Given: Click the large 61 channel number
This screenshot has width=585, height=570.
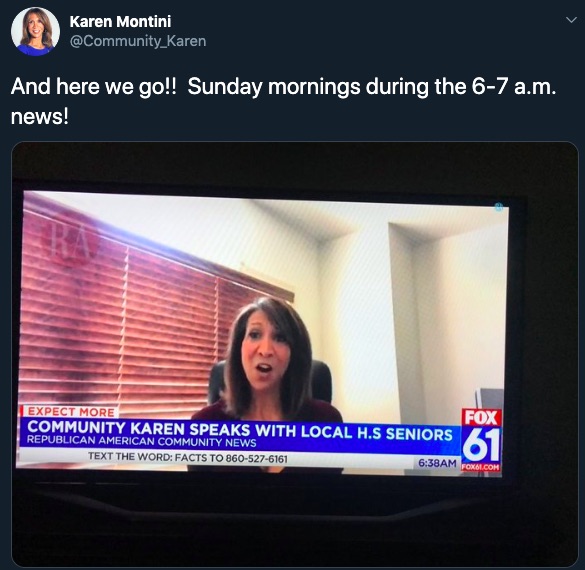Looking at the screenshot, I should pos(481,445).
